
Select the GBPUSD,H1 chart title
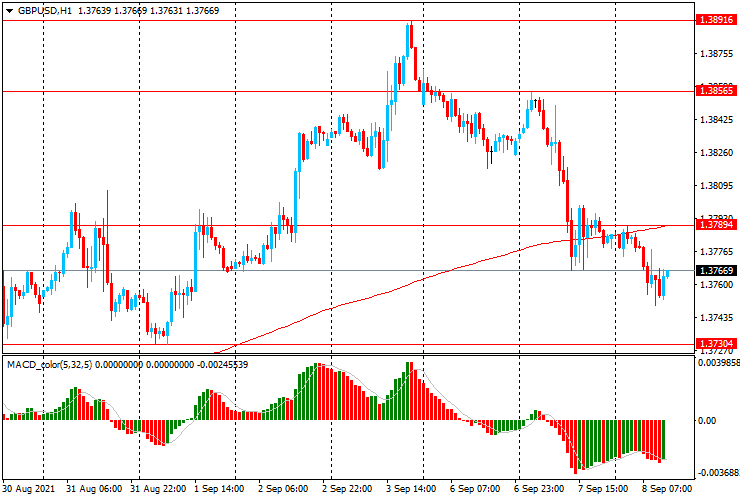45,10
